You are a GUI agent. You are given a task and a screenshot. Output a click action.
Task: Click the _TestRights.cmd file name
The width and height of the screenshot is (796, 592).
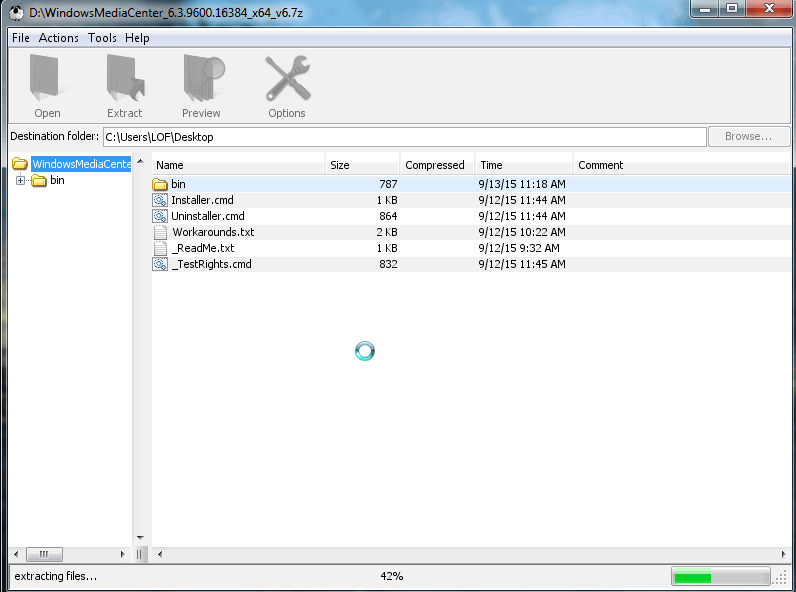[211, 264]
